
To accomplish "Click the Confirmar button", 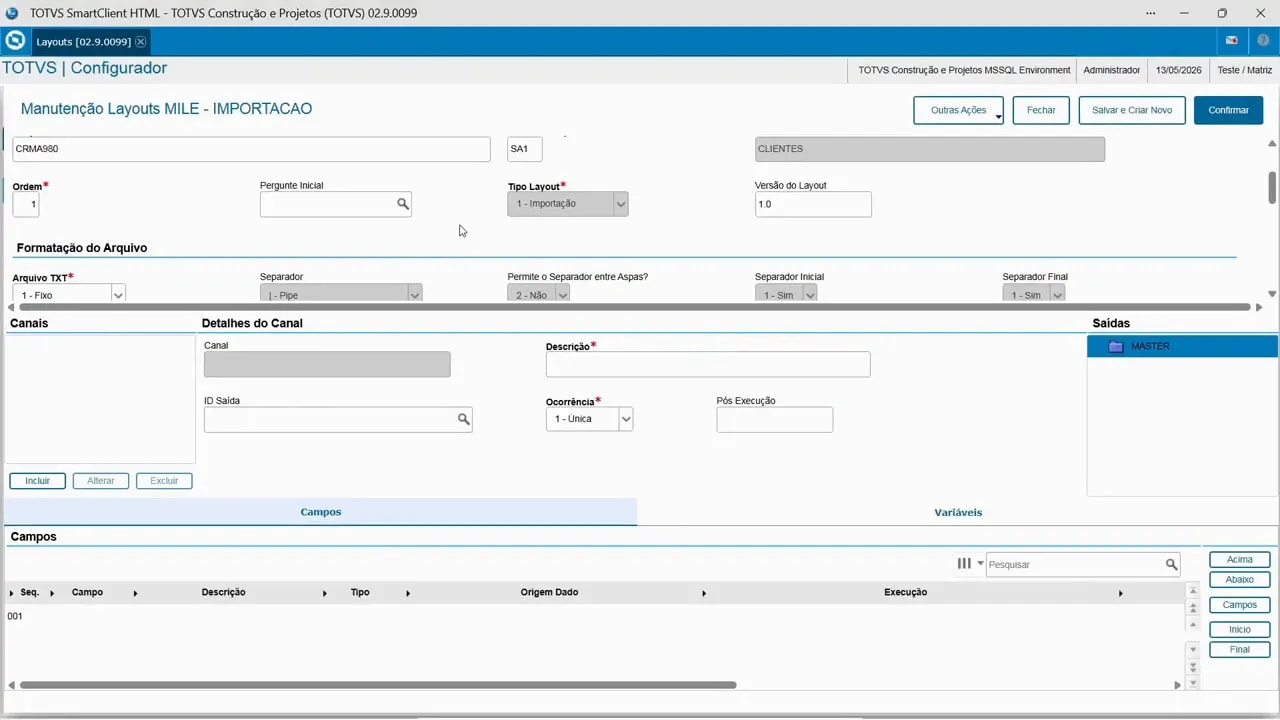I will [x=1228, y=110].
